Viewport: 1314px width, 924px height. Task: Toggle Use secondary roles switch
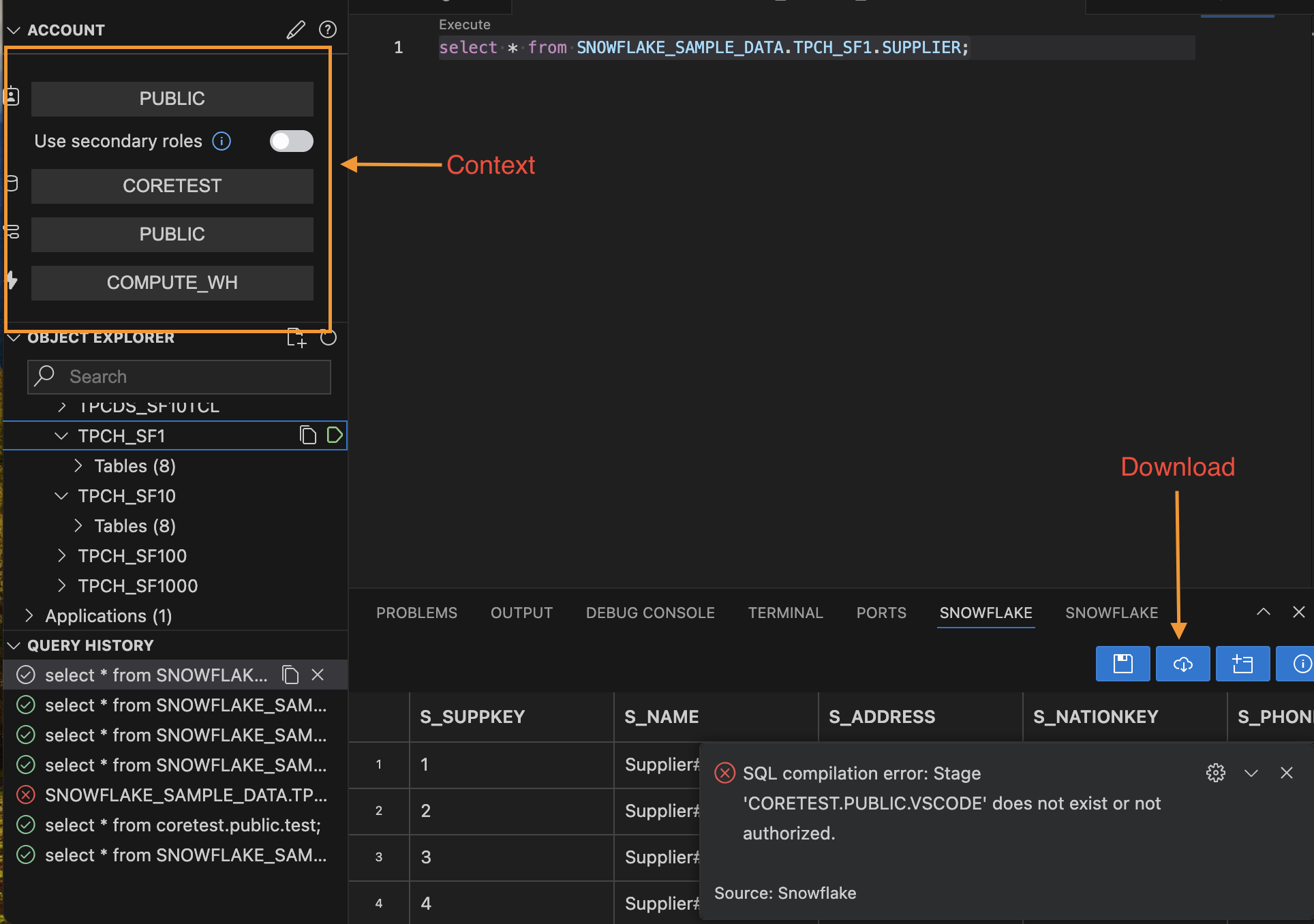tap(291, 141)
